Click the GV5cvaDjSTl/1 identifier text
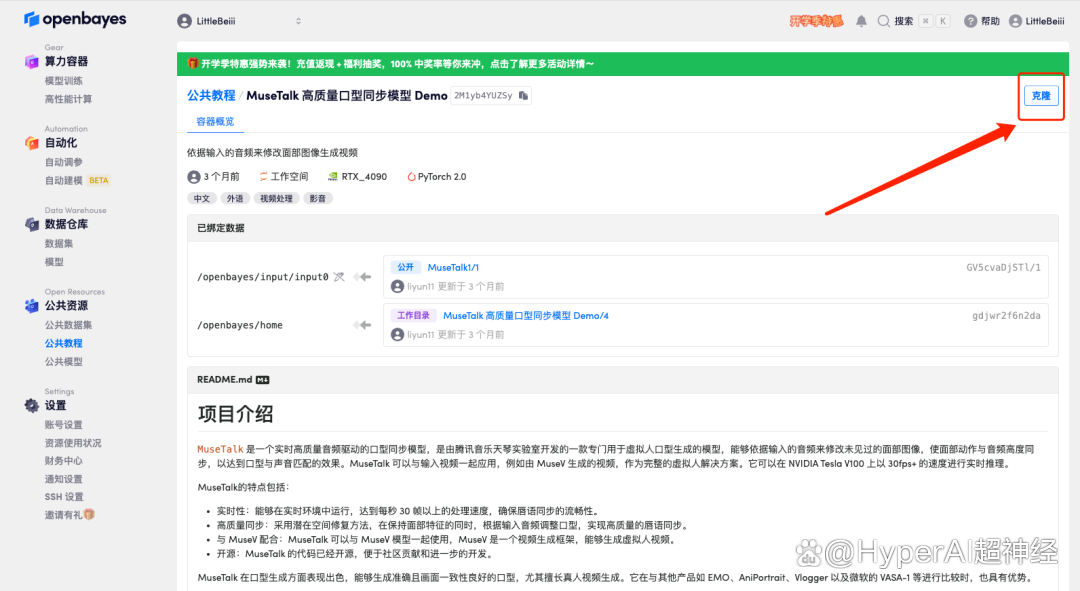Viewport: 1080px width, 591px height. pyautogui.click(x=1003, y=267)
